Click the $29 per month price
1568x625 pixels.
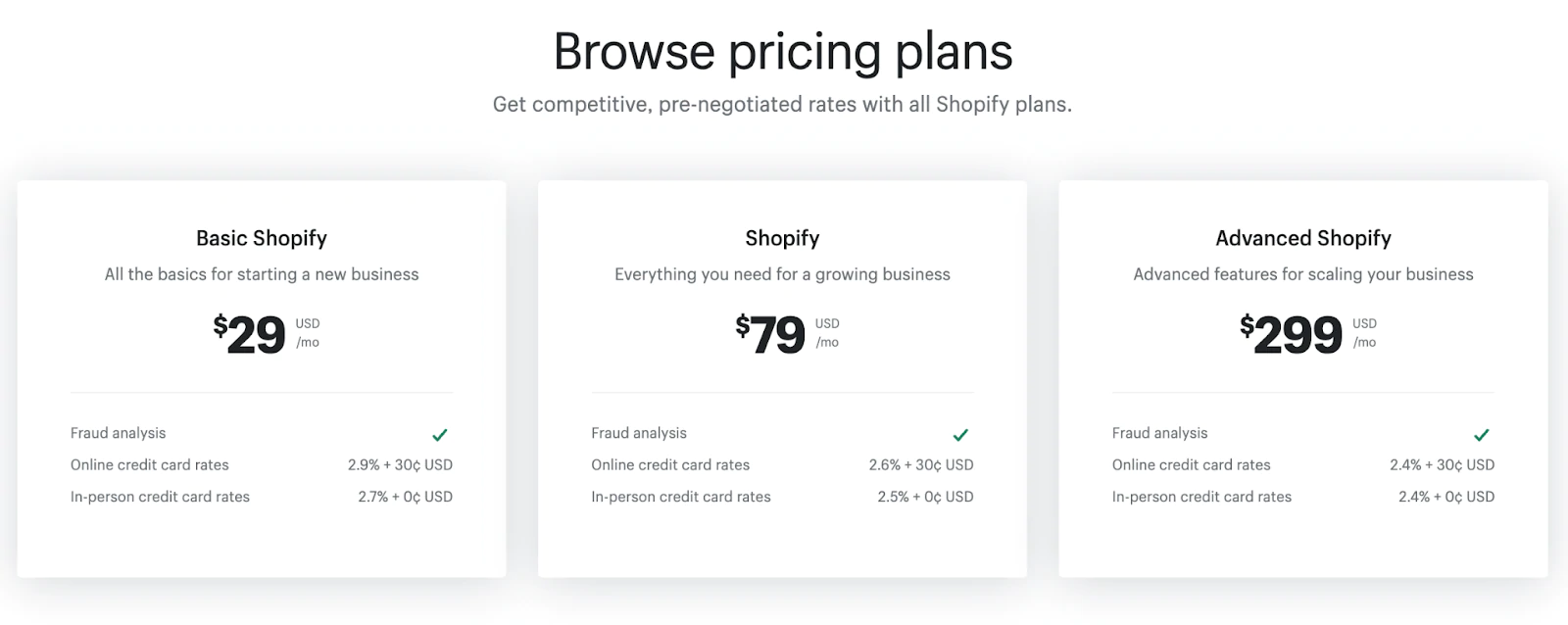click(x=251, y=335)
